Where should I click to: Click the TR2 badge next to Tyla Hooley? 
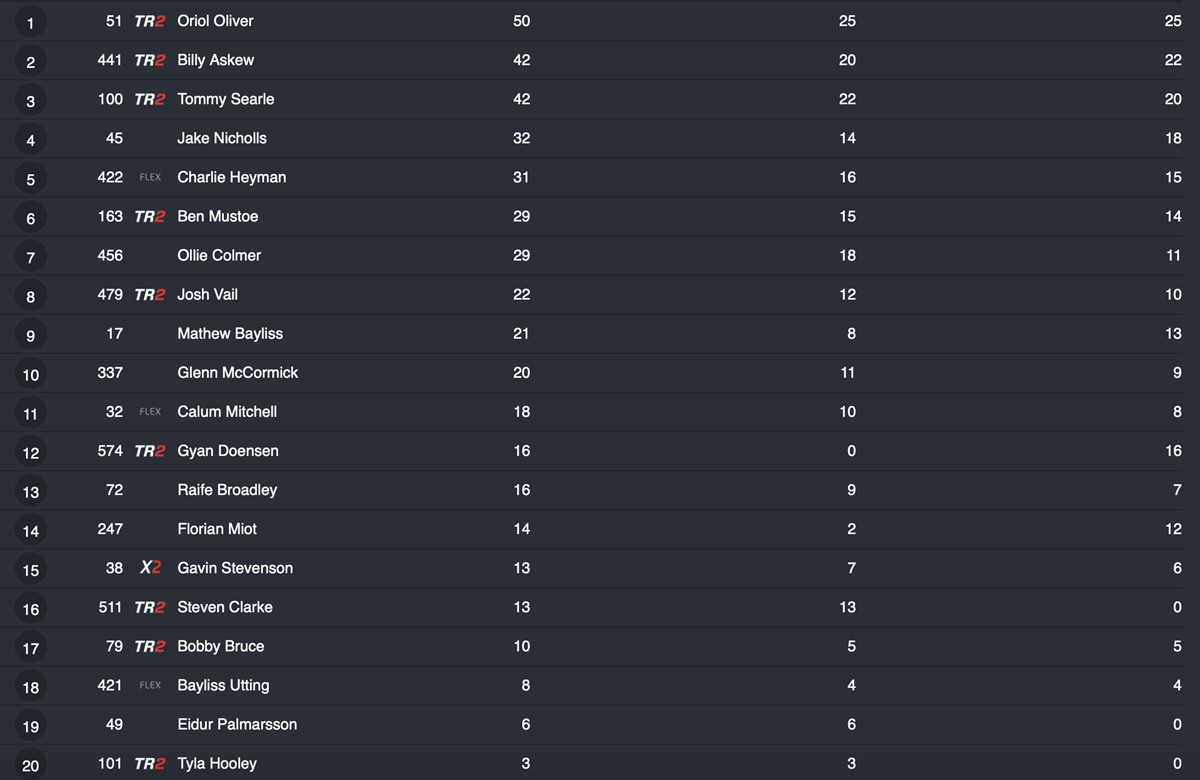[149, 764]
